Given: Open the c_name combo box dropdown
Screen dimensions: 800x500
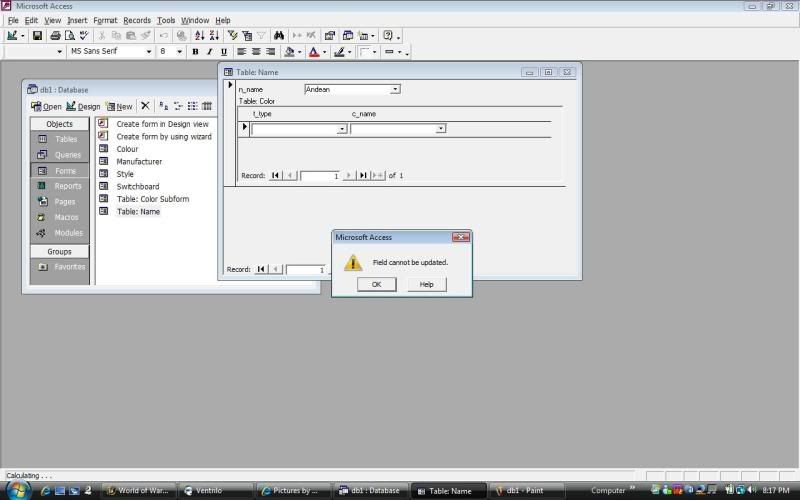Looking at the screenshot, I should tap(441, 129).
